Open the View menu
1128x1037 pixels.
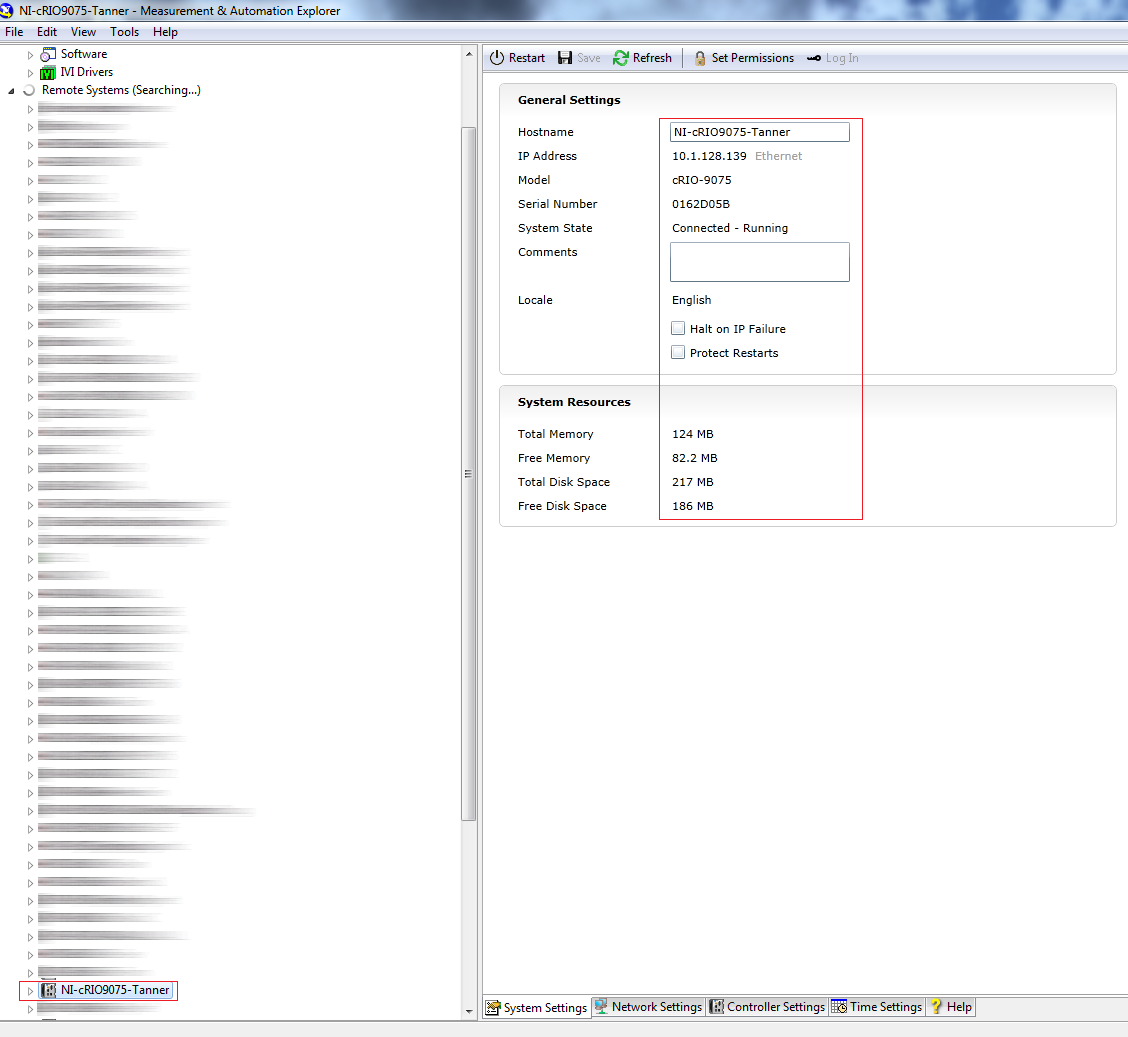83,32
